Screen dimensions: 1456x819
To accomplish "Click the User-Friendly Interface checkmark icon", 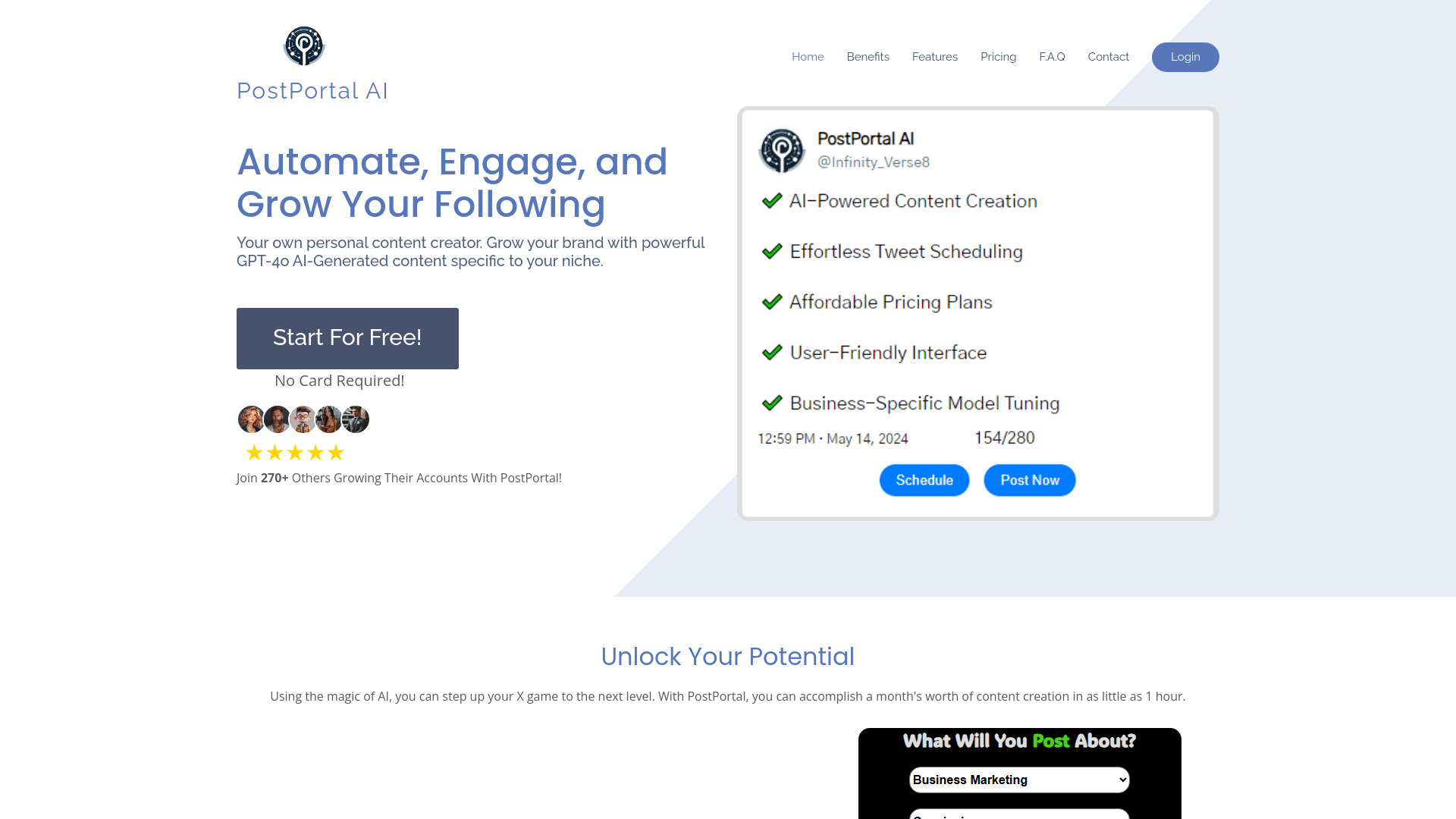I will point(771,352).
